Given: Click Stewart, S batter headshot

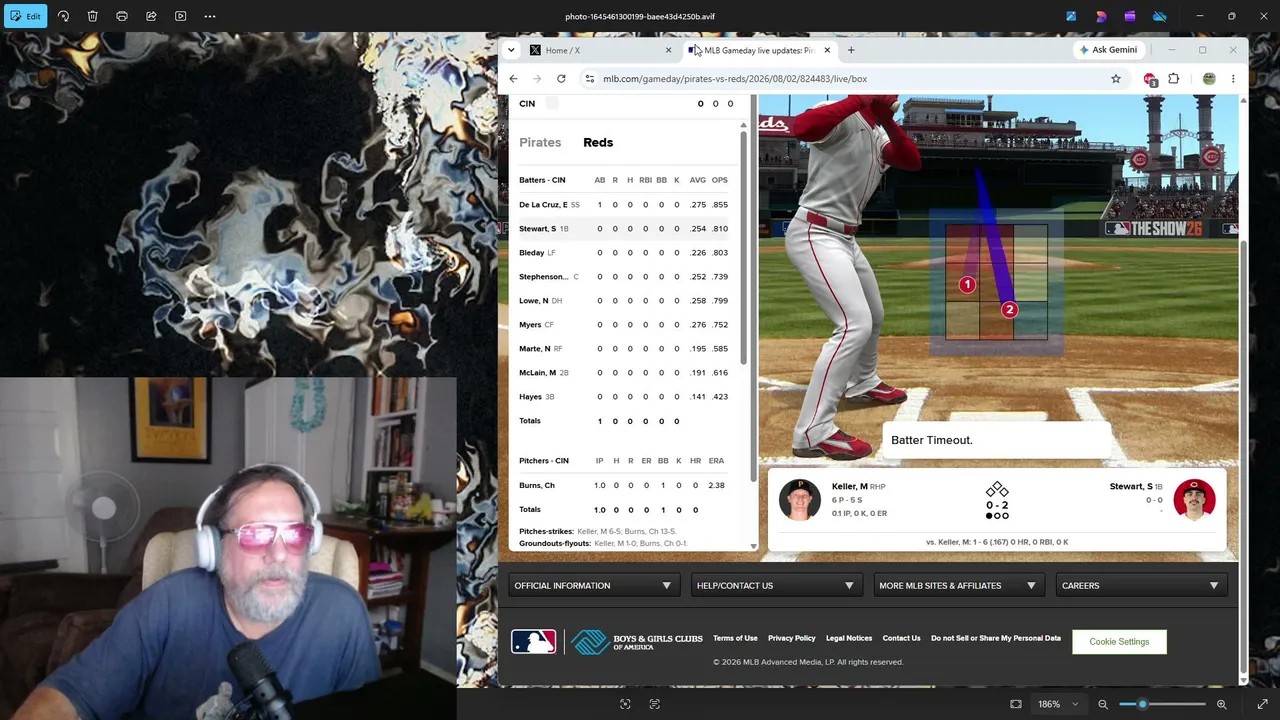Looking at the screenshot, I should [1194, 500].
